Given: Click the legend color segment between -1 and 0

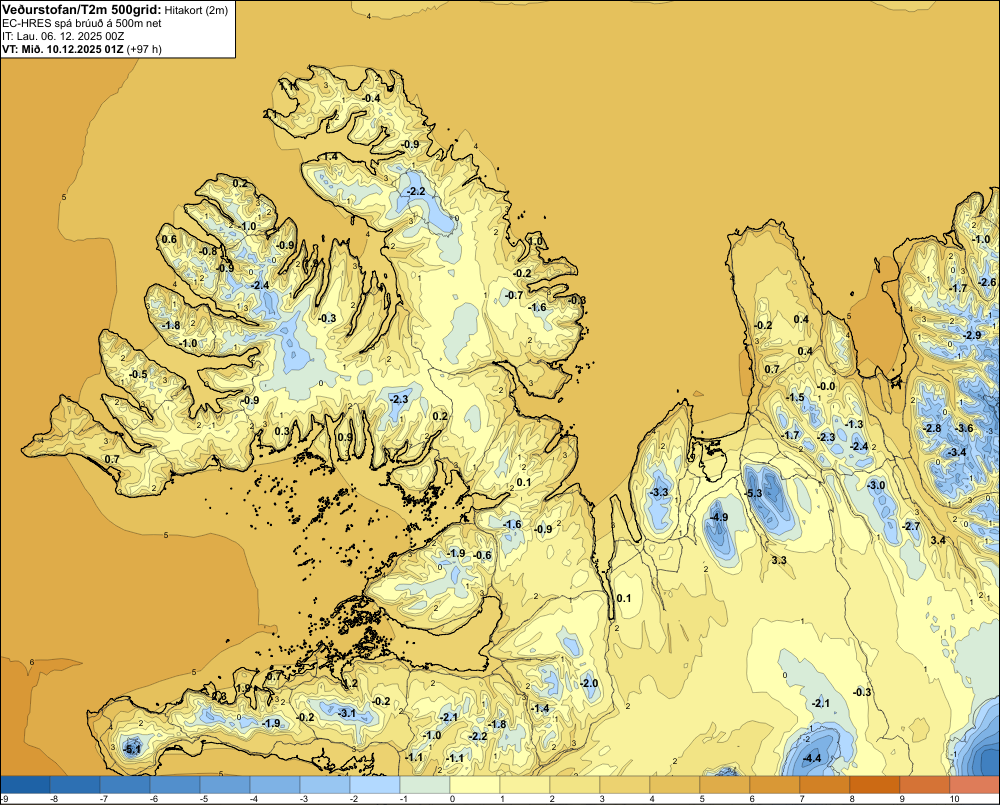Looking at the screenshot, I should tap(425, 784).
